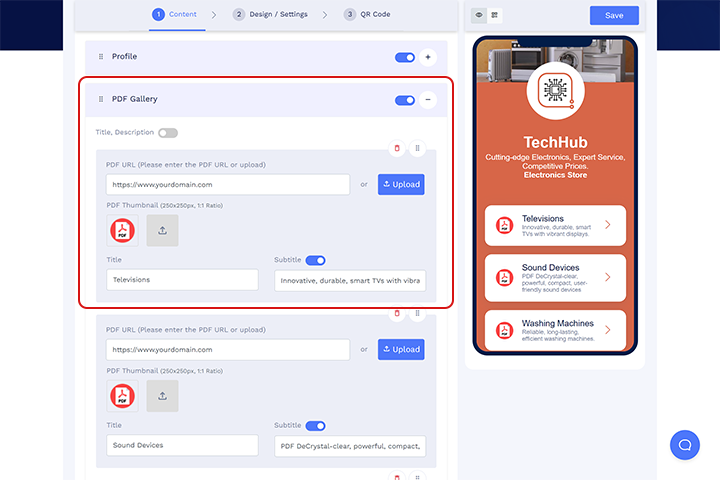Click the drag handle next to PDF Gallery
This screenshot has width=720, height=480.
pyautogui.click(x=101, y=100)
